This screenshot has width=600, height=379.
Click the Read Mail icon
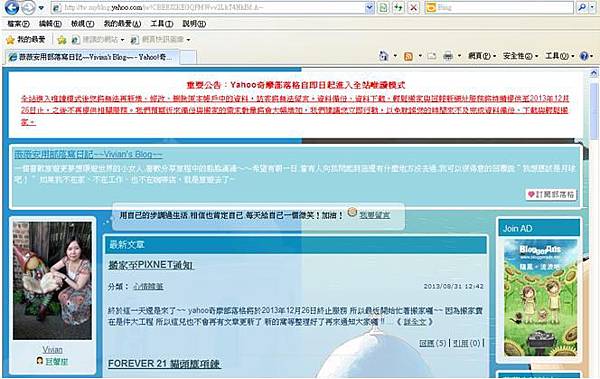(432, 56)
